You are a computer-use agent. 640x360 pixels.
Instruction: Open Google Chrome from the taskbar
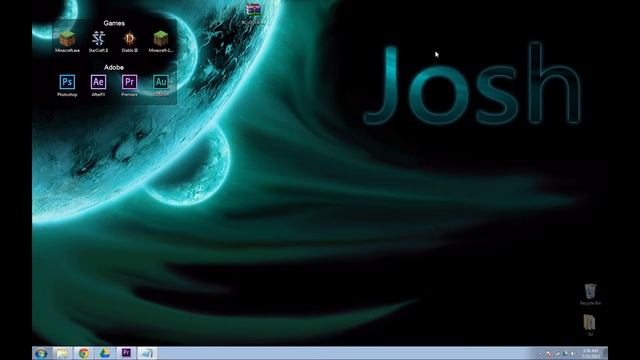click(x=84, y=353)
